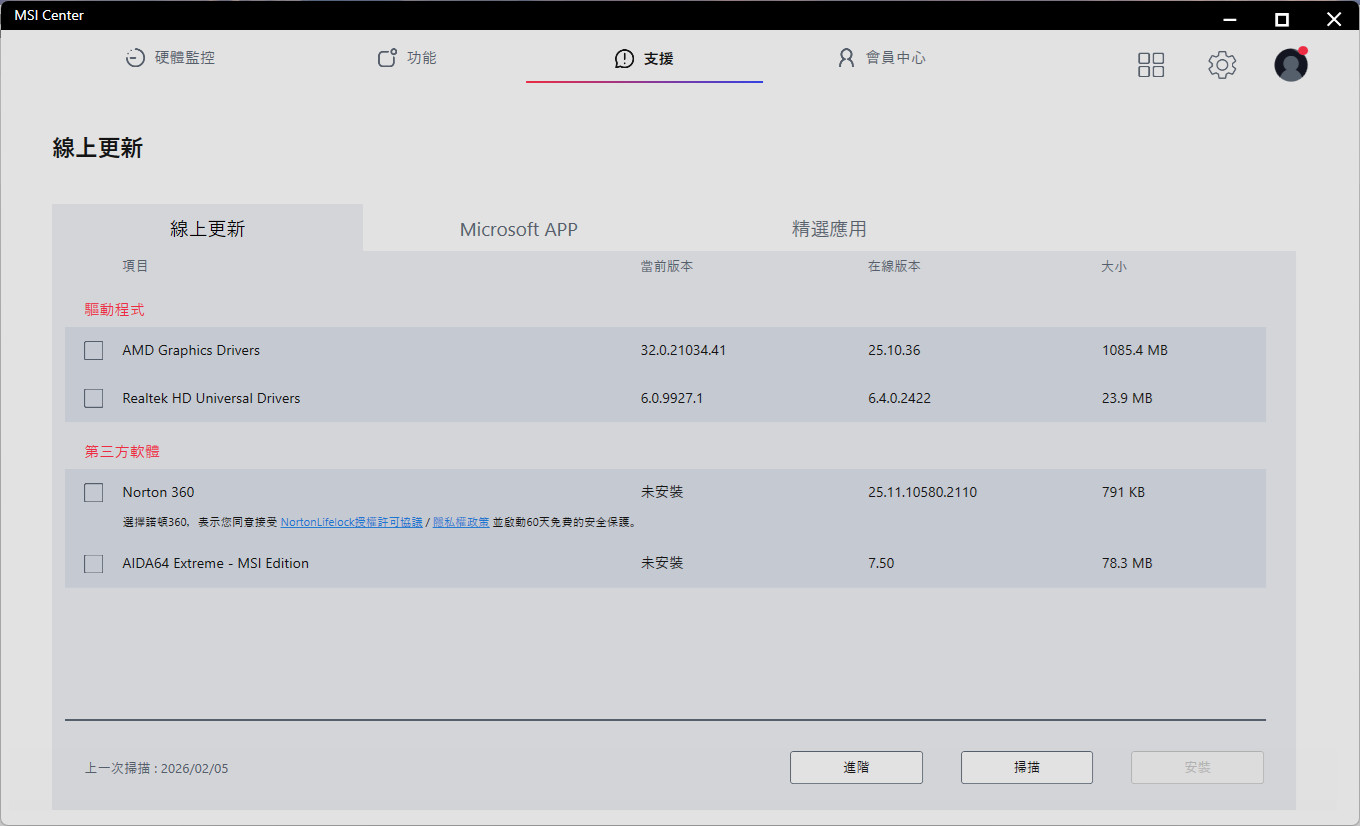Click the 安裝 install button
The height and width of the screenshot is (826, 1360).
[1197, 768]
